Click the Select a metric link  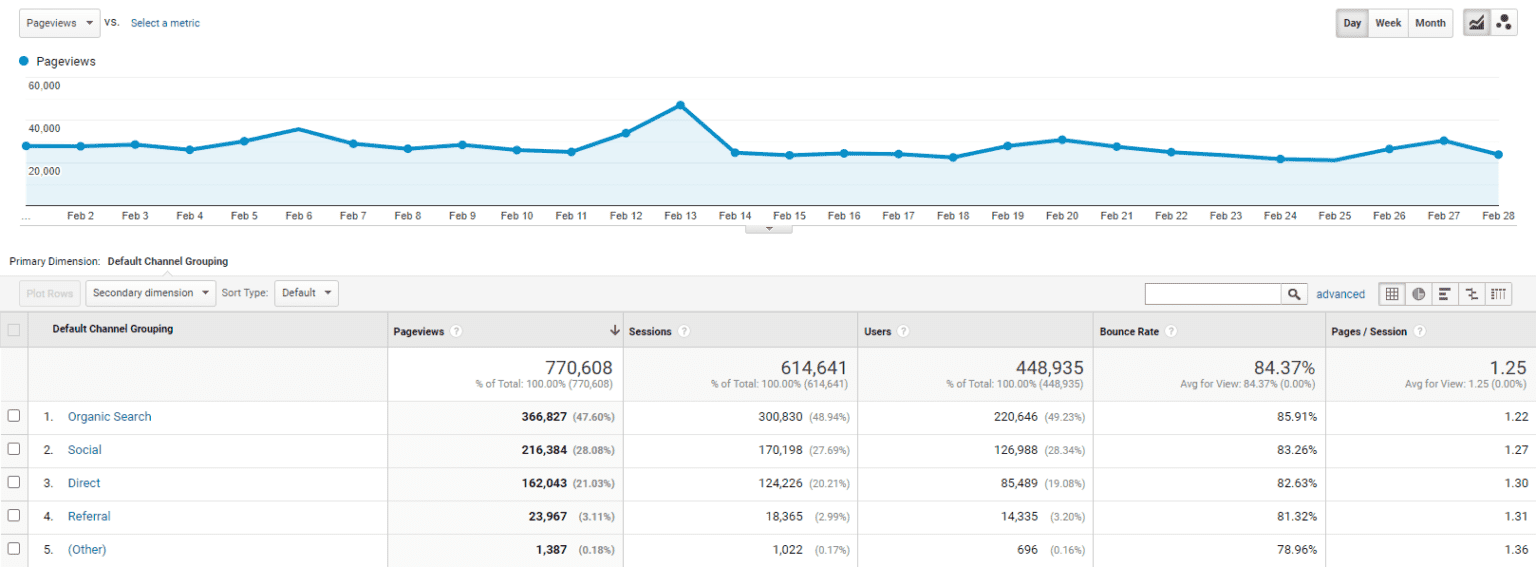coord(165,23)
